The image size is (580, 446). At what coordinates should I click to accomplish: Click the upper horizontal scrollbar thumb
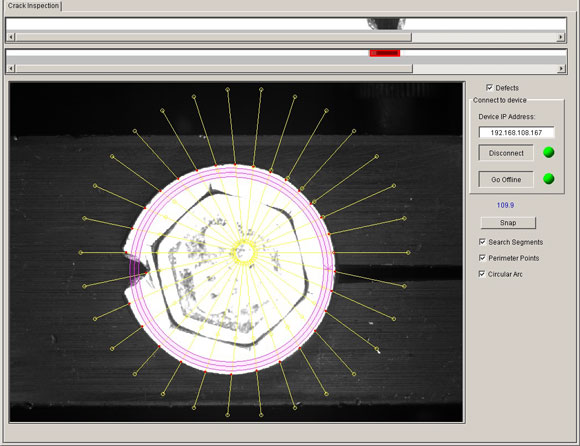213,37
